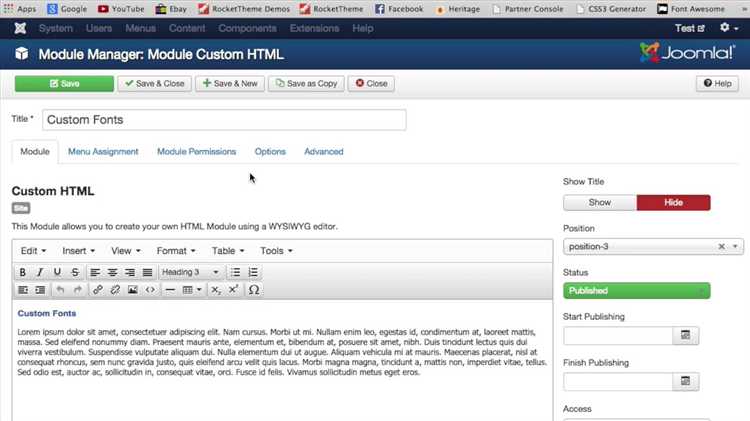Open the Help menu in top bar
Viewport: 750px width, 421px height.
(x=363, y=28)
